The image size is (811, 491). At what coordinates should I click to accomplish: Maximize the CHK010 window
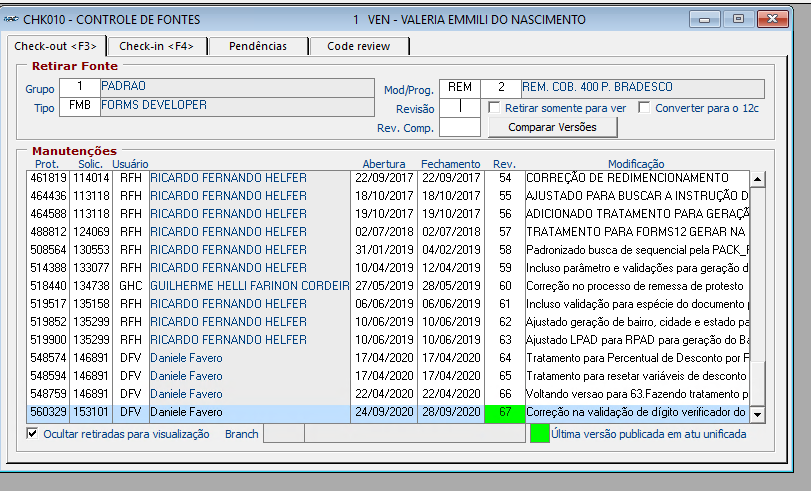pos(738,20)
